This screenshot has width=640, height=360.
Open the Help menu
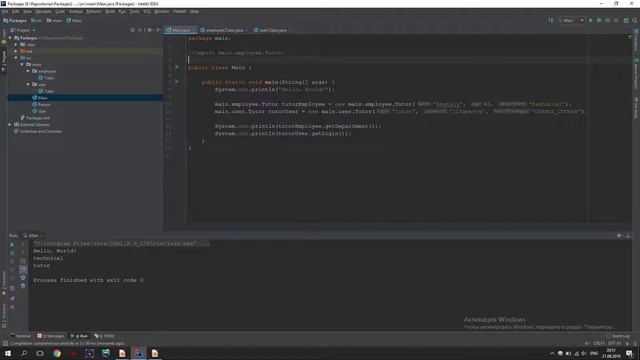pos(194,11)
